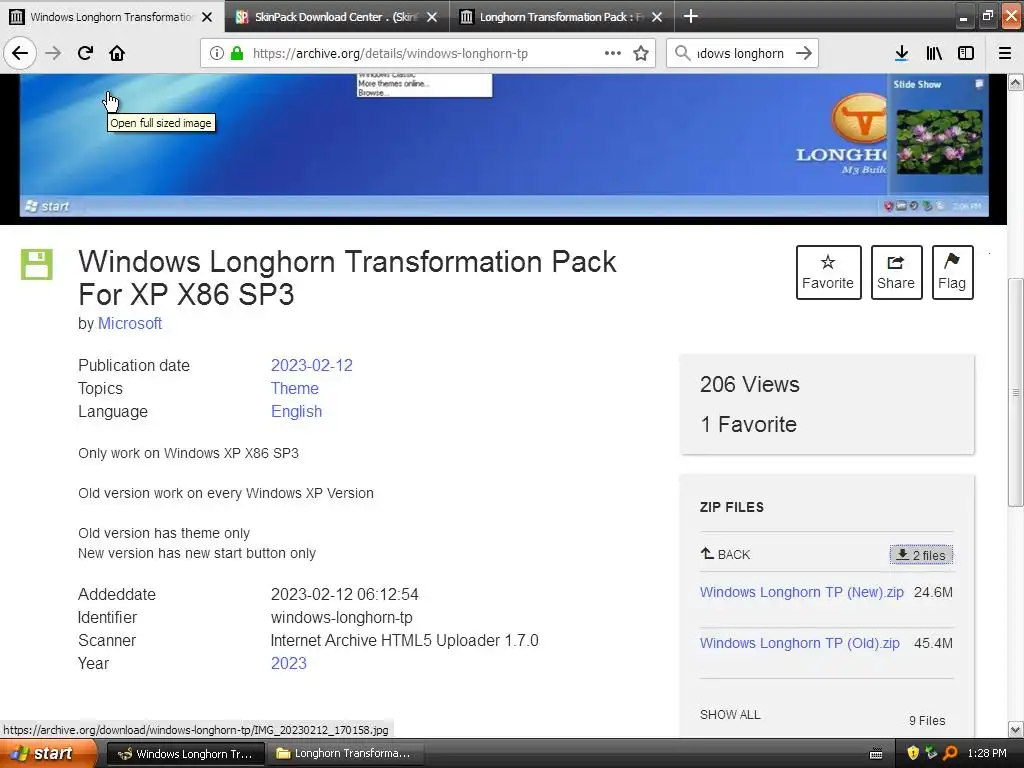Click the search magnifier icon
The width and height of the screenshot is (1024, 768).
click(x=682, y=53)
